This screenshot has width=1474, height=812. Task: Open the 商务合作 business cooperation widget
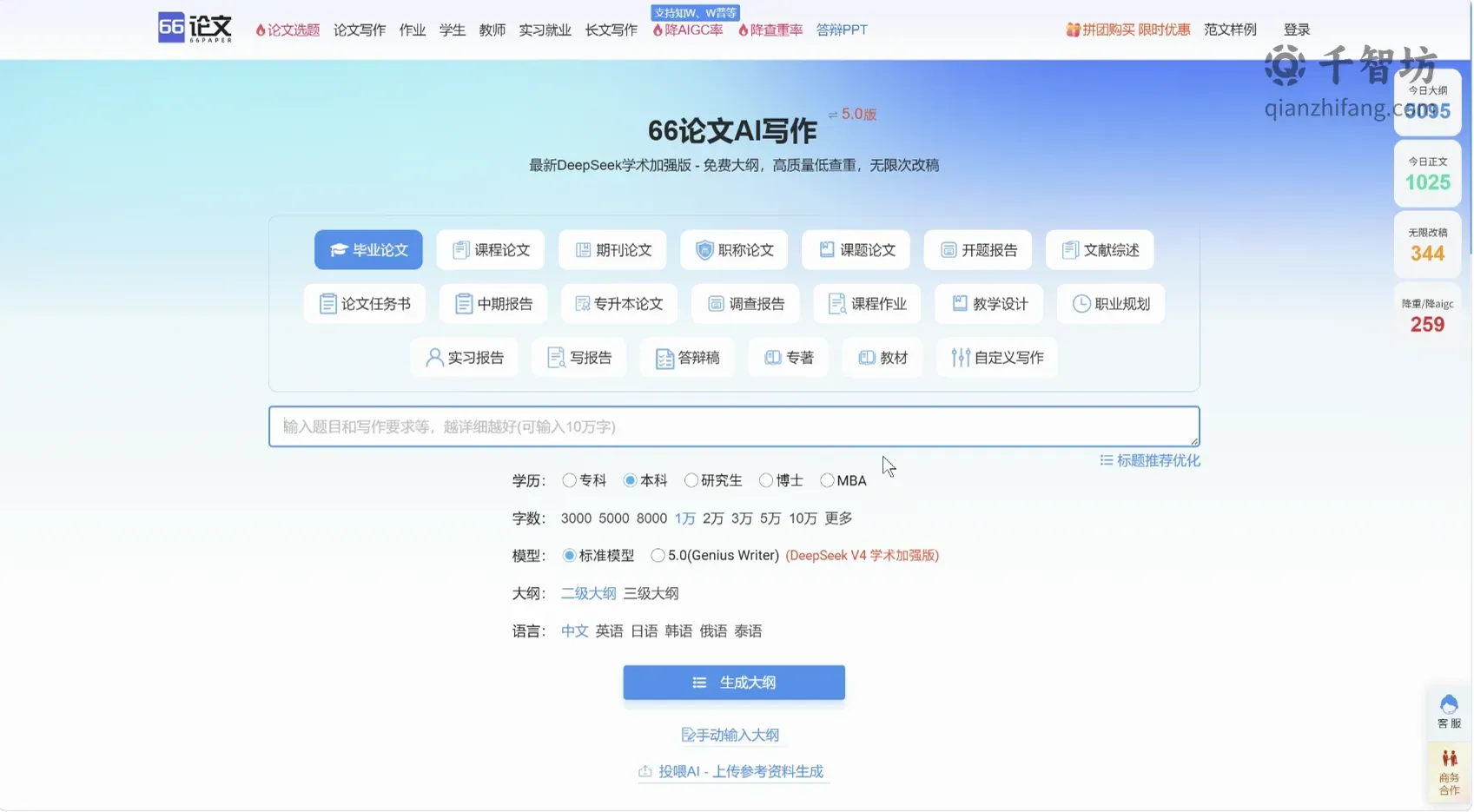click(1449, 772)
